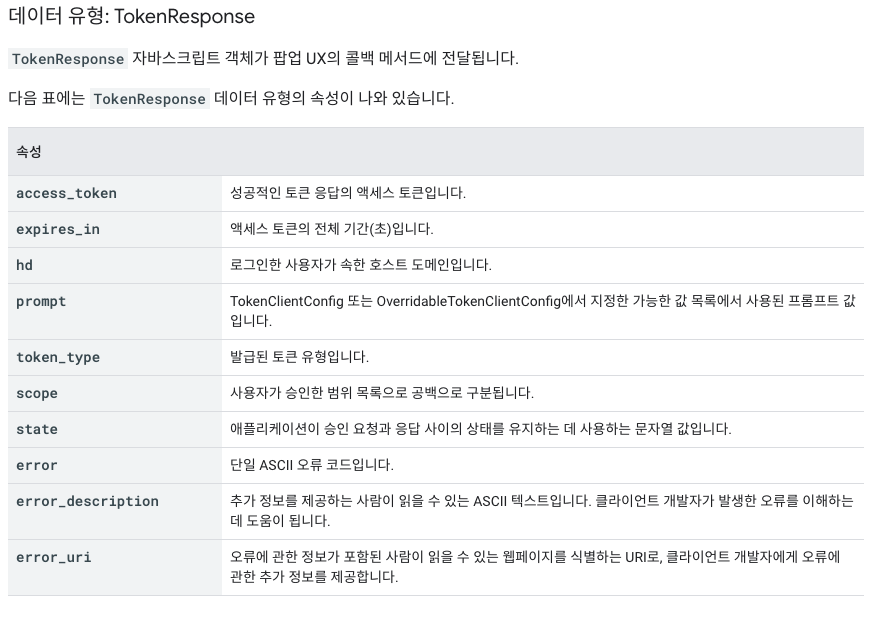Click the prompt property name

click(41, 302)
